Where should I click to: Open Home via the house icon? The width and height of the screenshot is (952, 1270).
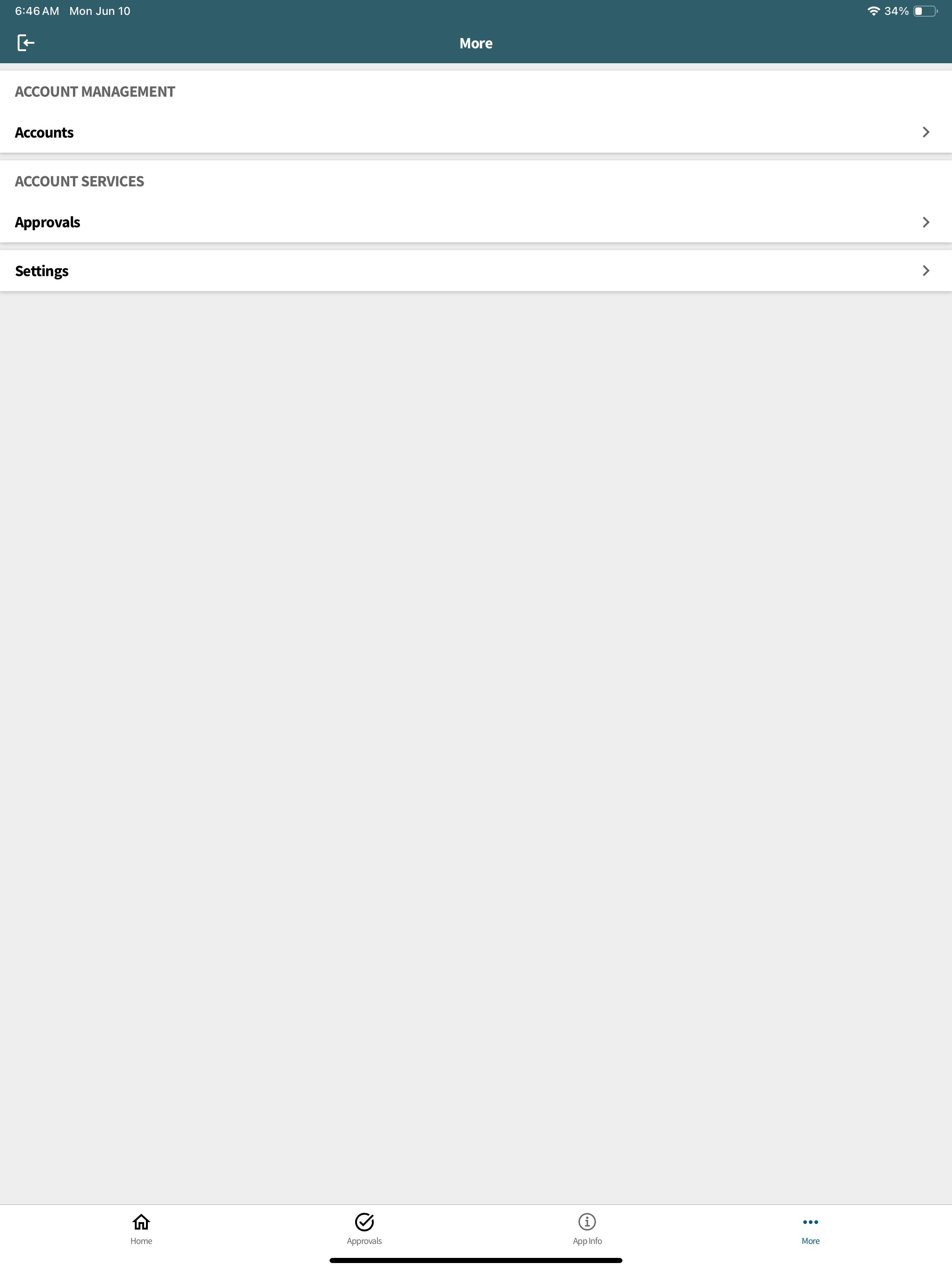[x=141, y=1222]
